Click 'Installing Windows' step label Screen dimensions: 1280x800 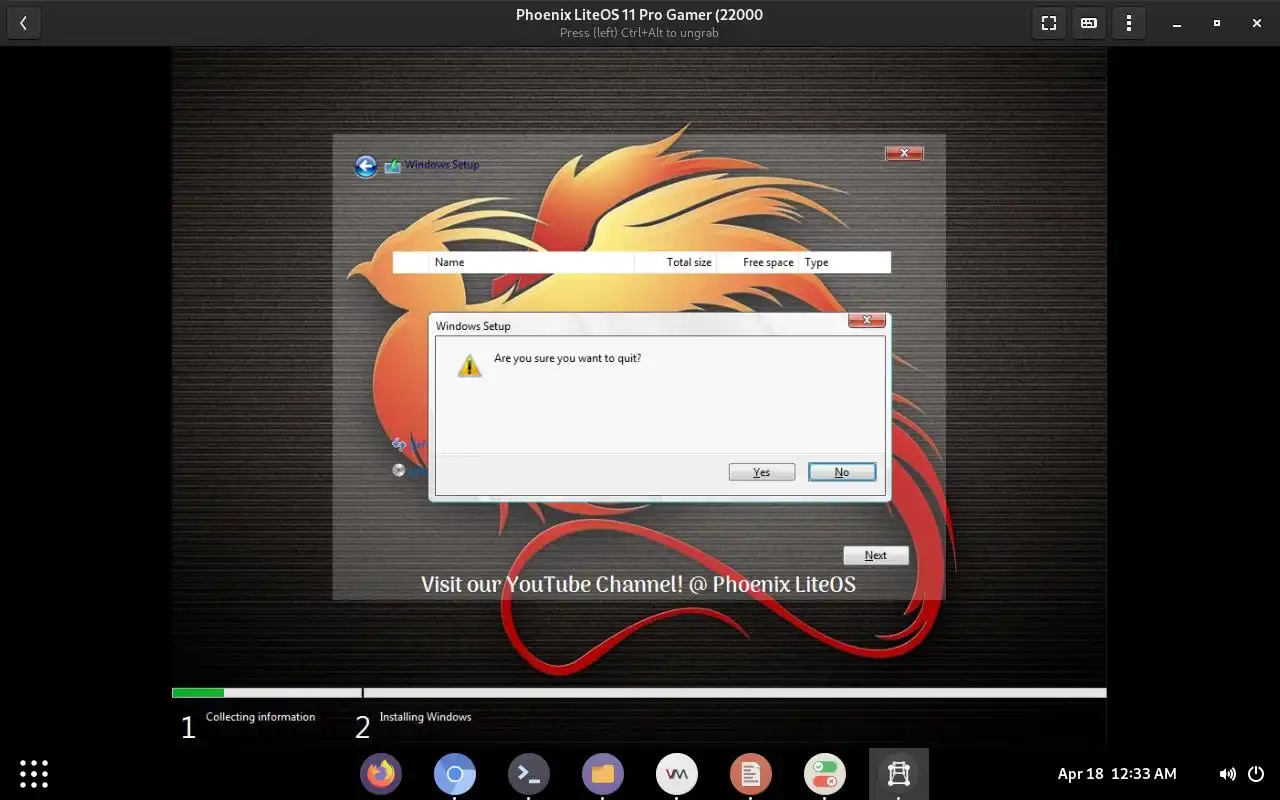425,717
